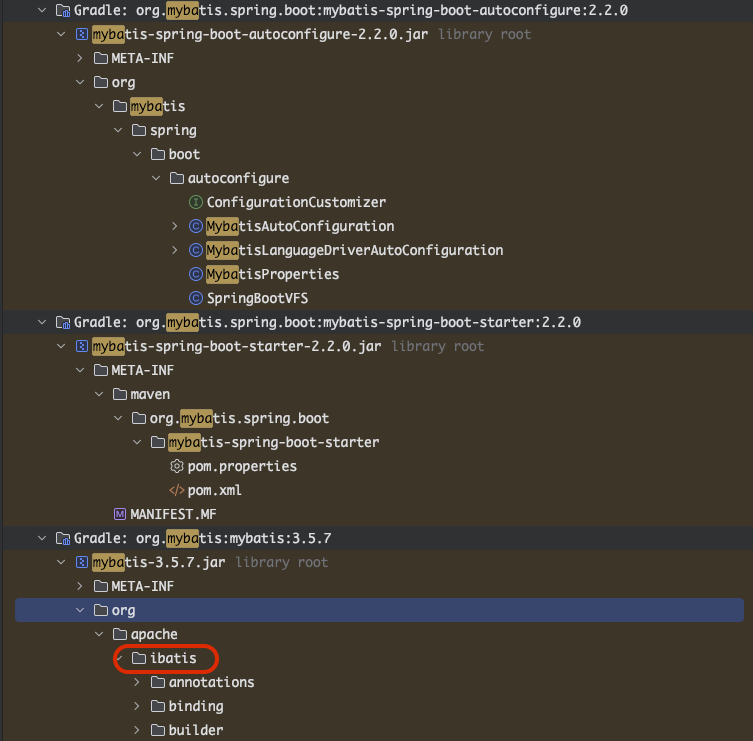Click the Gradle library icon for starter:2.2.0
753x741 pixels.
[x=63, y=323]
